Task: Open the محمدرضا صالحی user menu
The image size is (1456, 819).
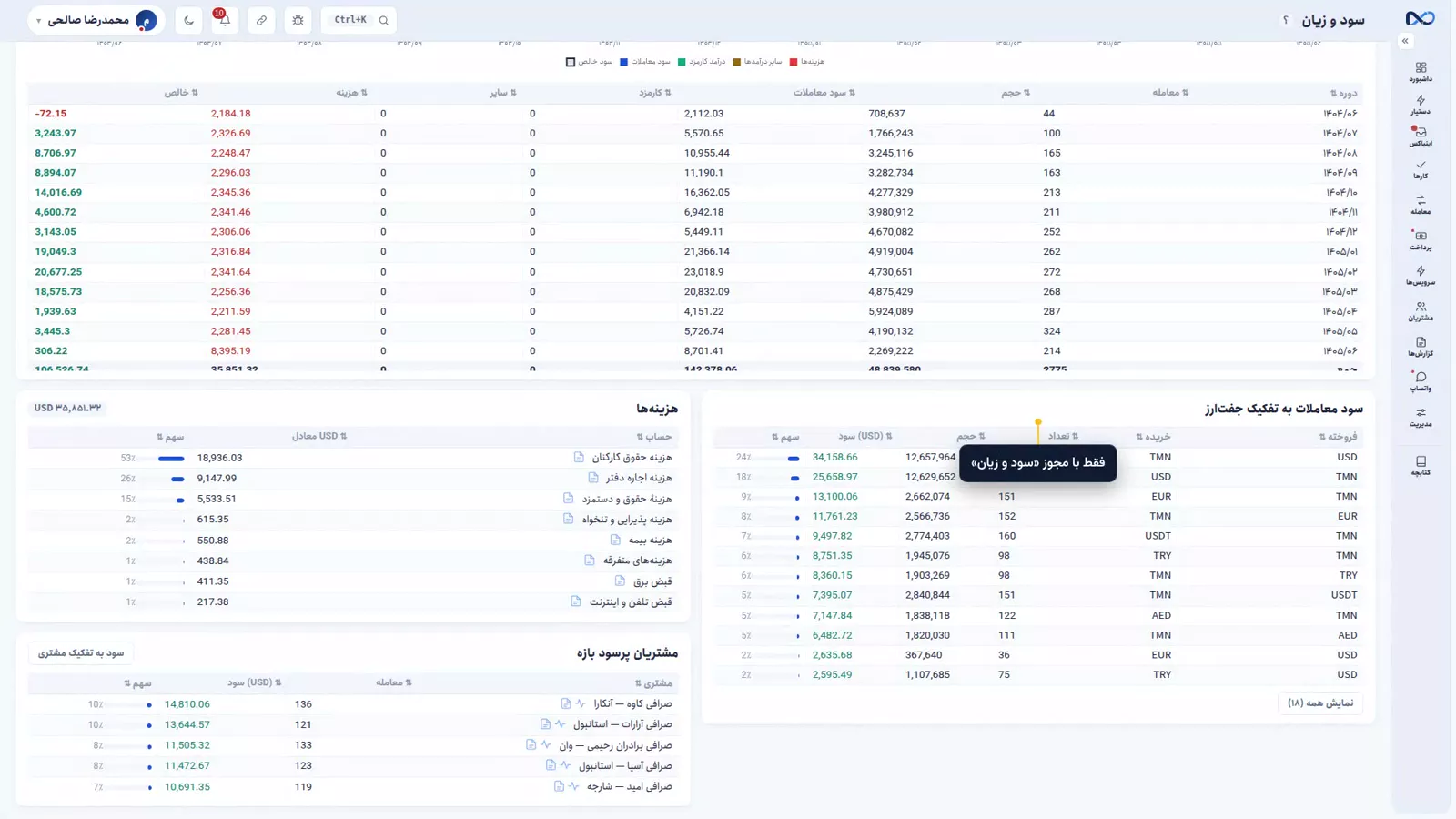Action: coord(96,20)
